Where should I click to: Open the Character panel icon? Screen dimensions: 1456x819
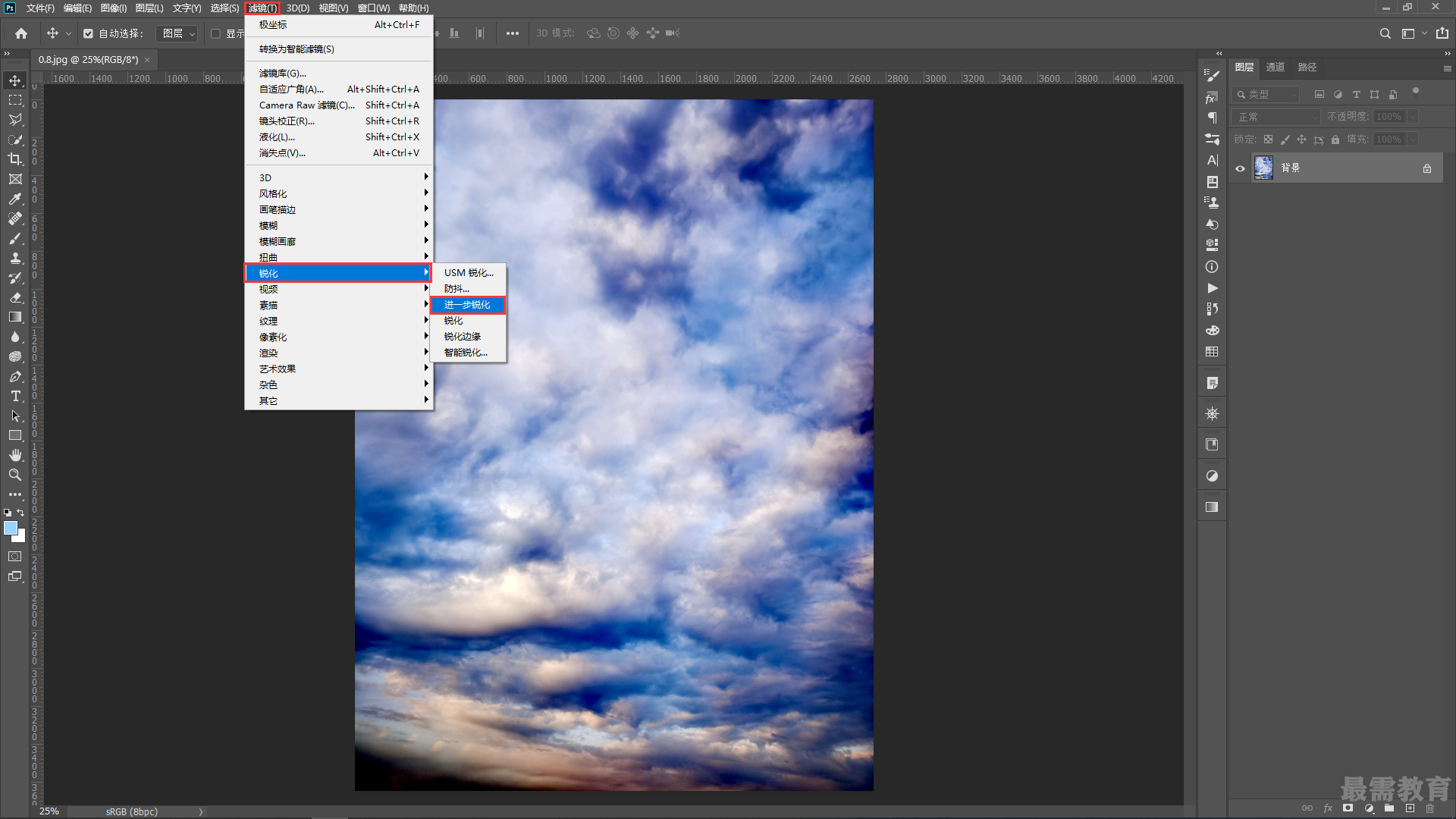1212,160
